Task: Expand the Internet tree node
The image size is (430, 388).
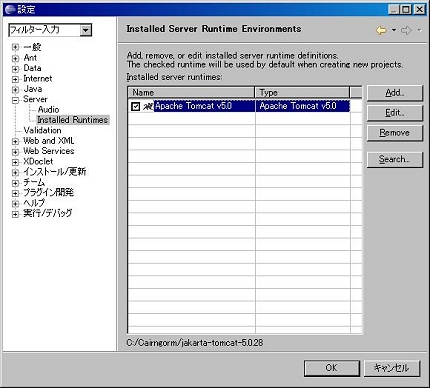Action: [15, 79]
